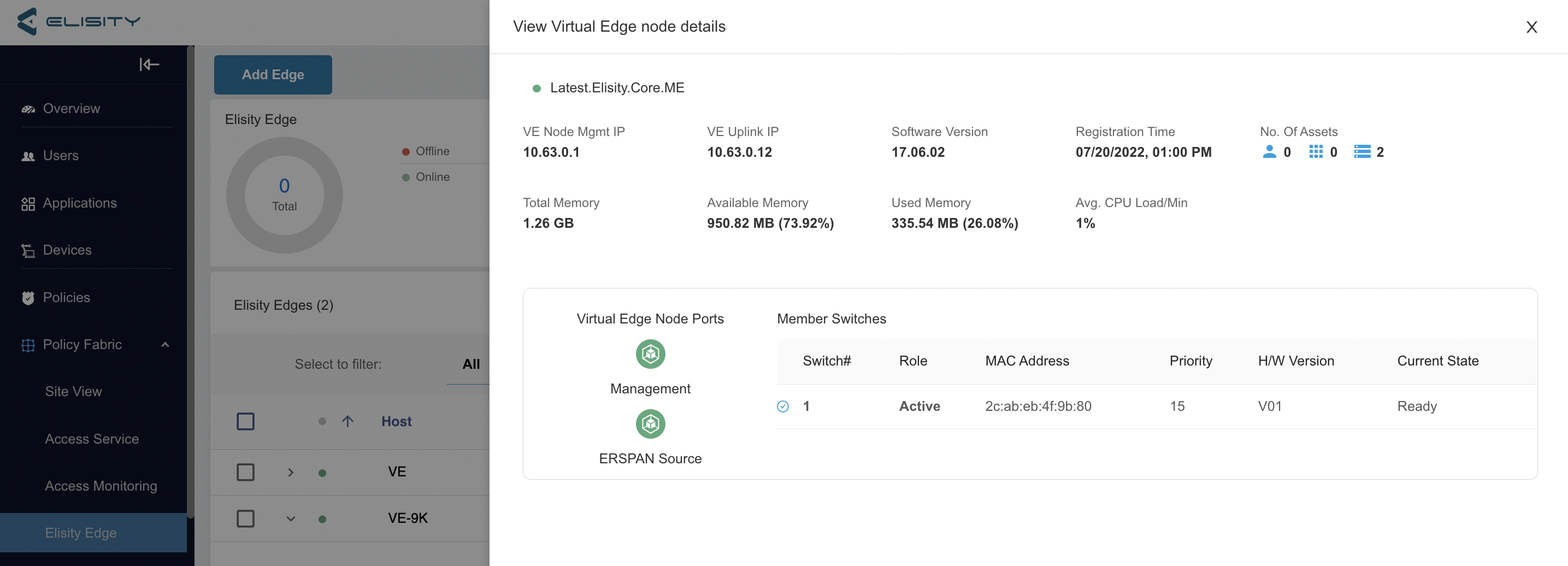The width and height of the screenshot is (1568, 566).
Task: Click the Management port icon
Action: click(x=650, y=354)
